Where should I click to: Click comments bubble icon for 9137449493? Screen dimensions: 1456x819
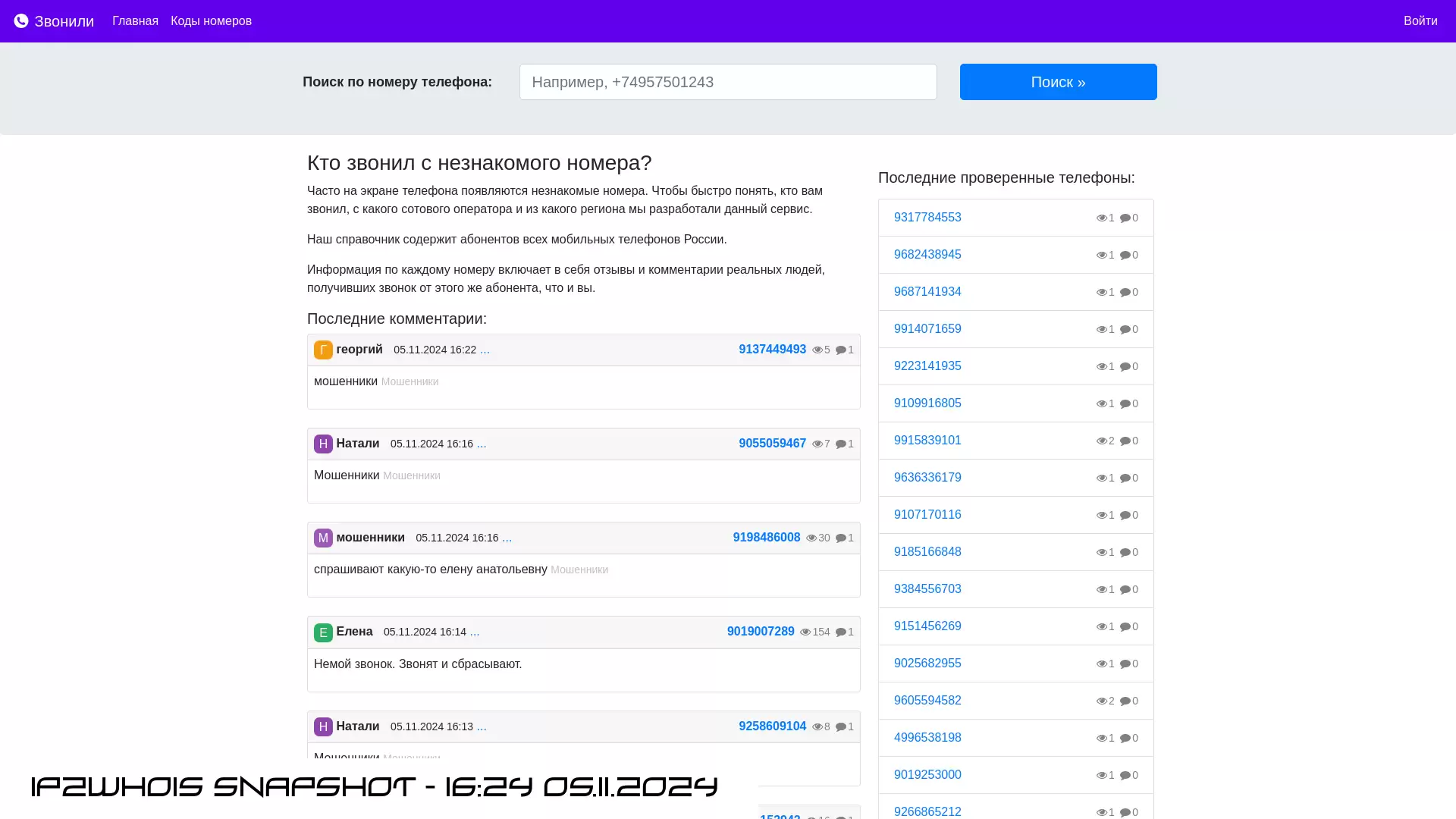(841, 350)
